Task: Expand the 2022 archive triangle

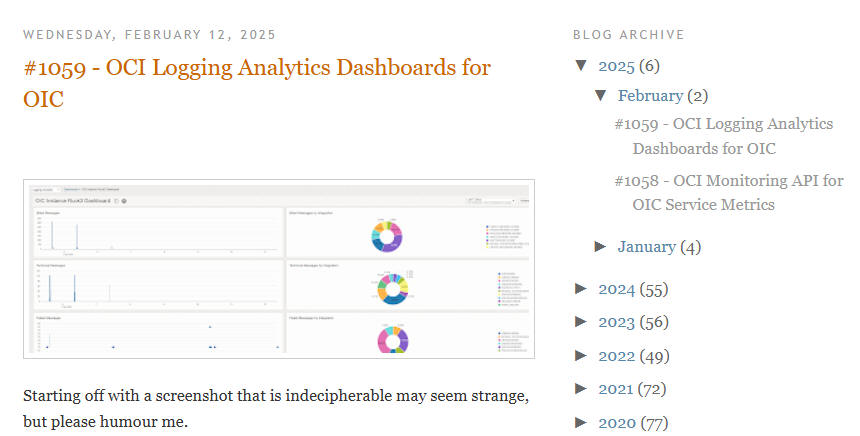Action: [581, 356]
